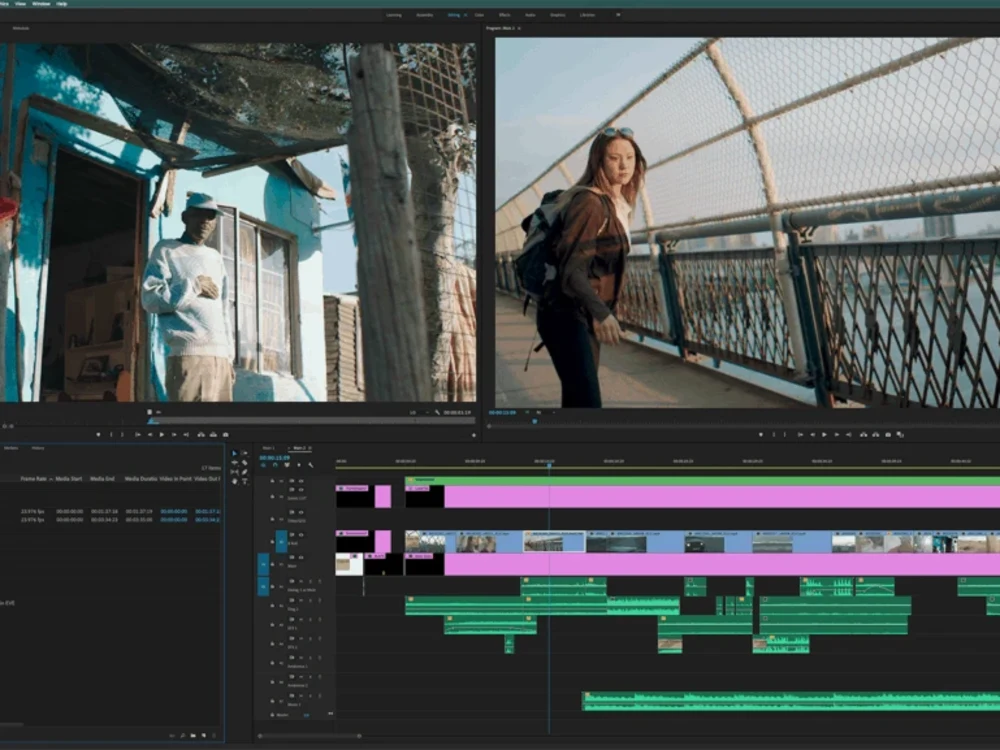The height and width of the screenshot is (750, 1000).
Task: Play sequence in Program monitor
Action: click(825, 434)
